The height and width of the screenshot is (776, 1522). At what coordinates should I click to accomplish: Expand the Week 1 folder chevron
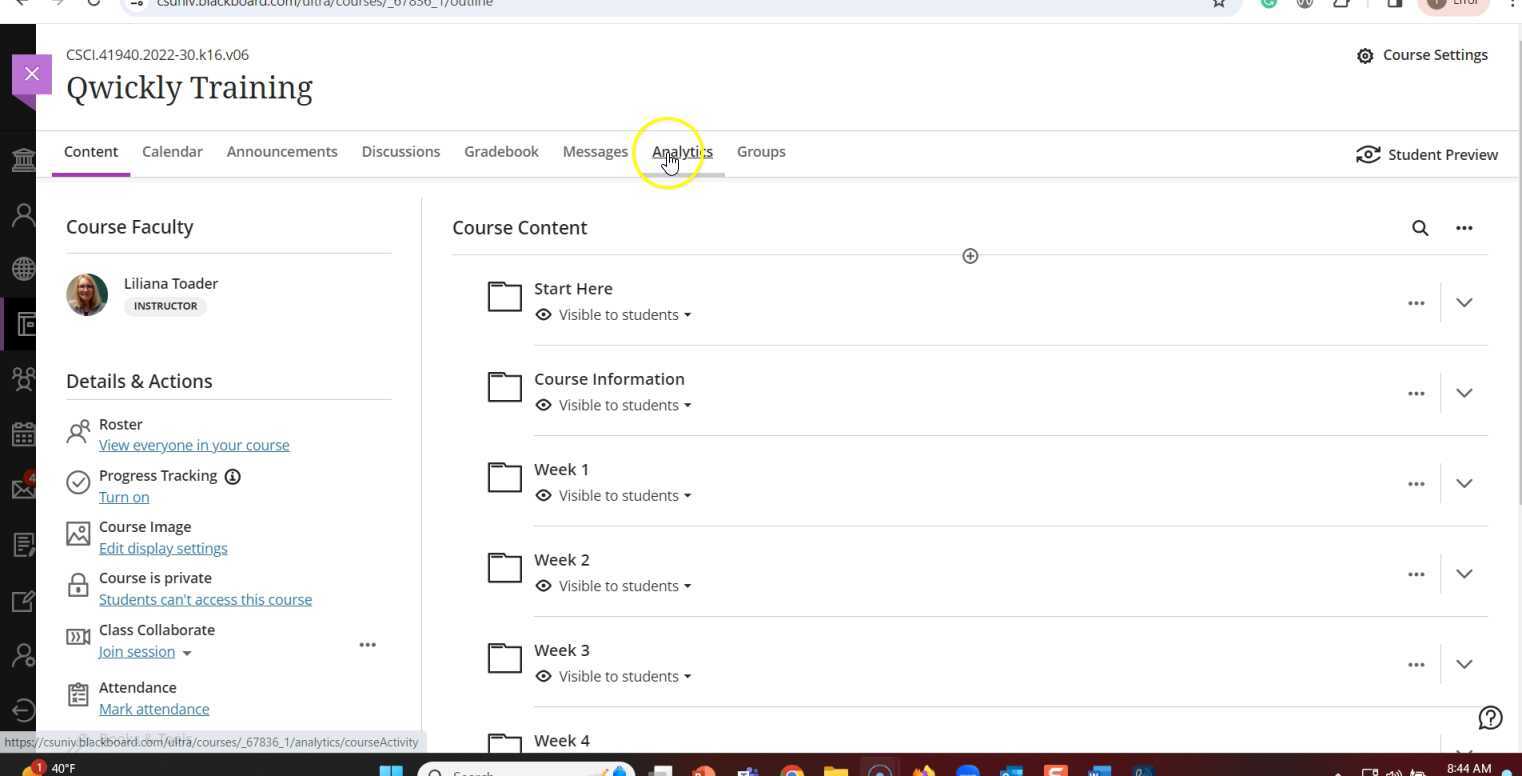click(1464, 483)
